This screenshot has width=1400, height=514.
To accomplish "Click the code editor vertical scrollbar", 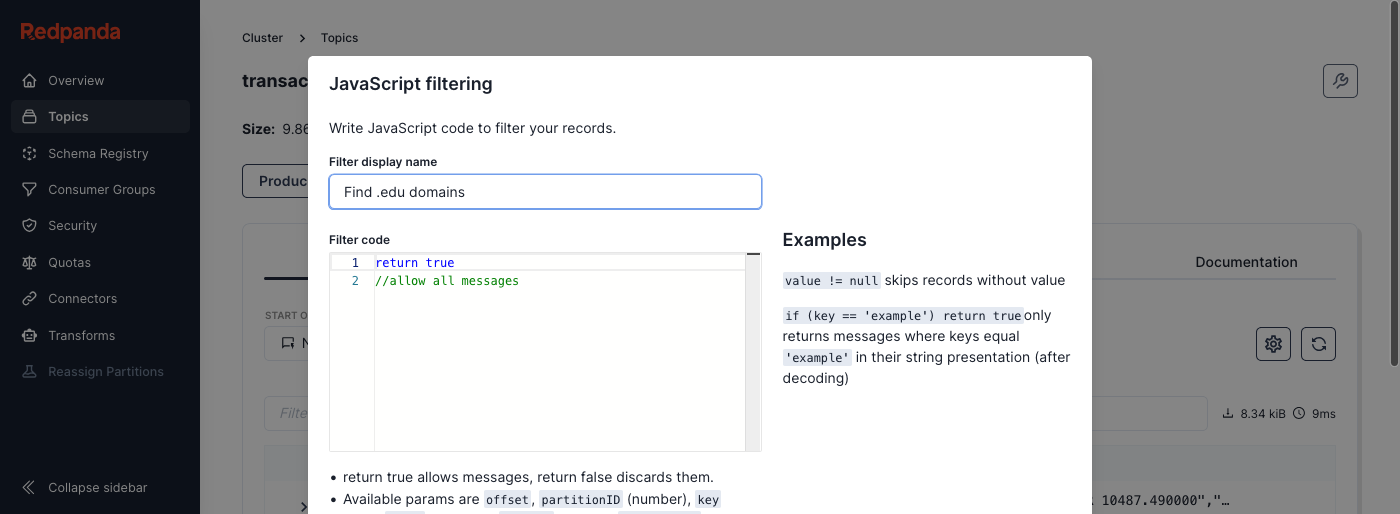I will (x=753, y=350).
